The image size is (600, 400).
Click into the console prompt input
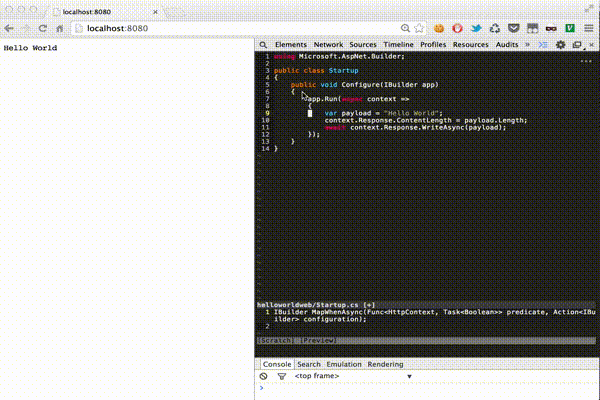pos(429,388)
